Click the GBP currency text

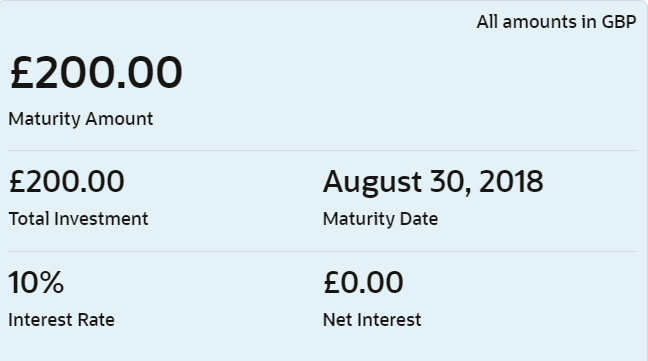click(x=619, y=22)
